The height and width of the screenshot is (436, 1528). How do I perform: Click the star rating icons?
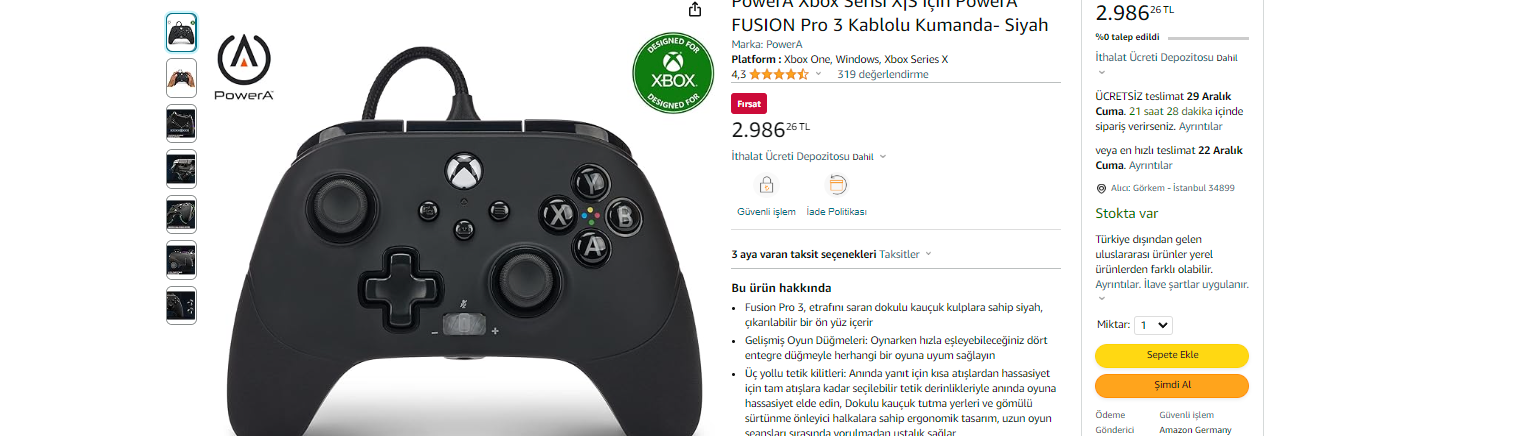click(x=780, y=74)
